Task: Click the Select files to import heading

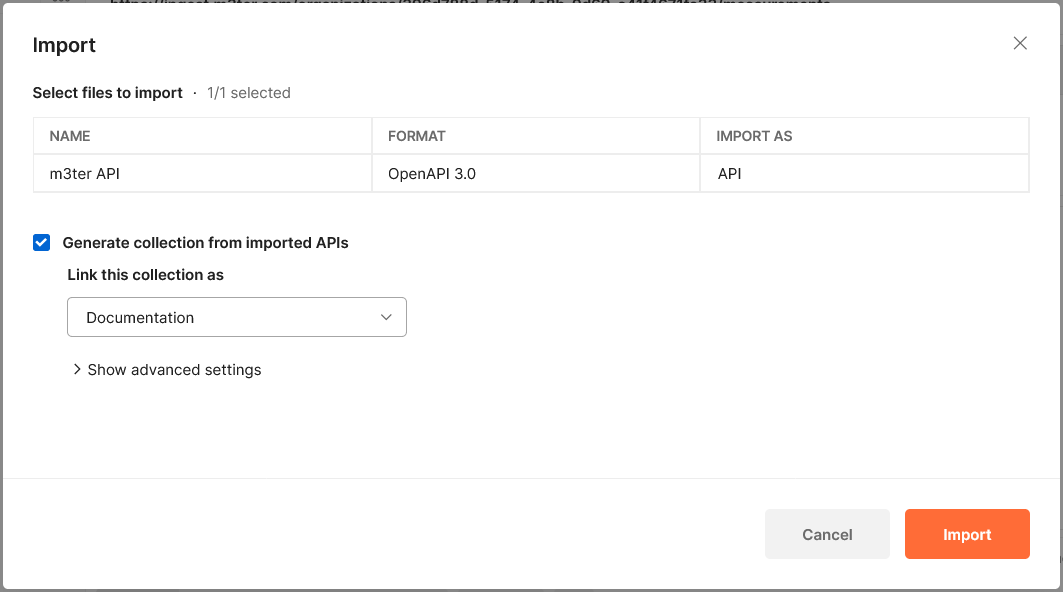Action: (108, 93)
